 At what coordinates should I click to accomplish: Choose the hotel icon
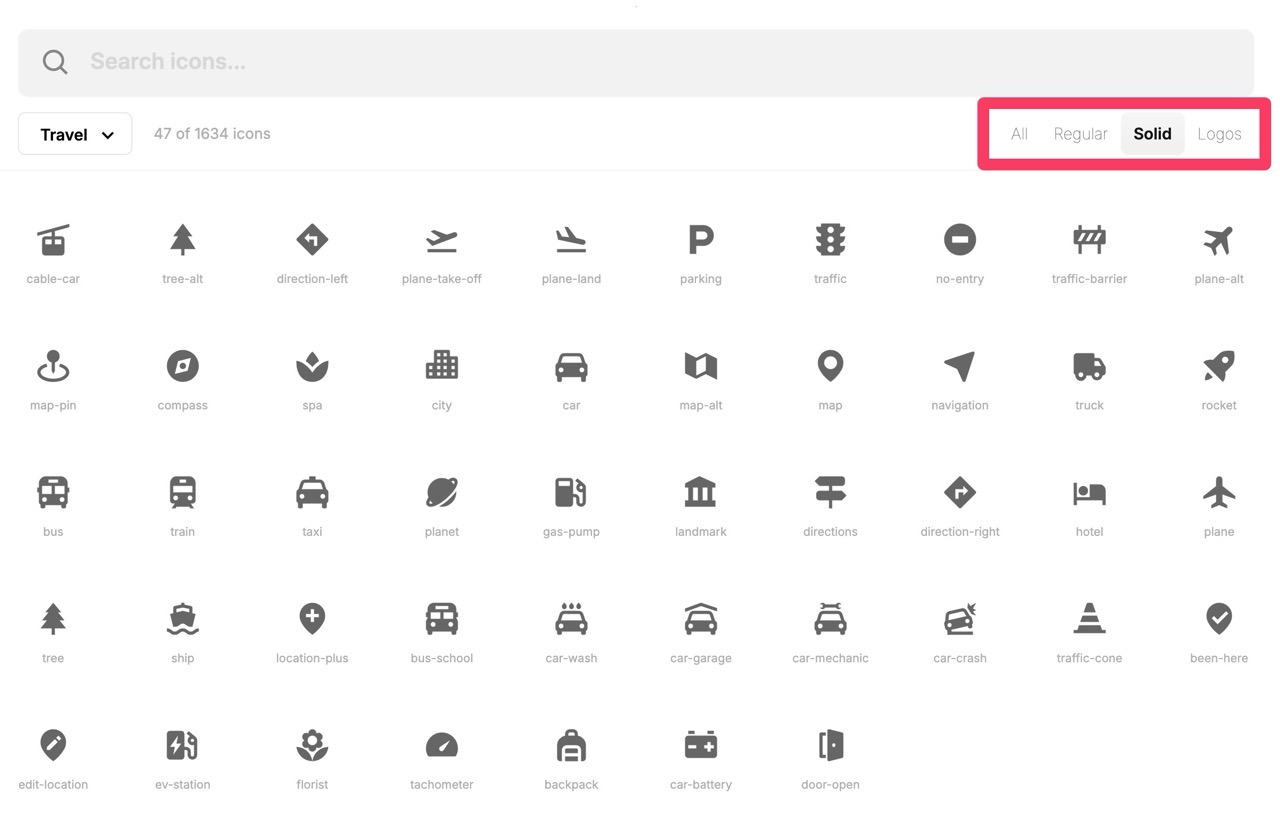[x=1089, y=493]
